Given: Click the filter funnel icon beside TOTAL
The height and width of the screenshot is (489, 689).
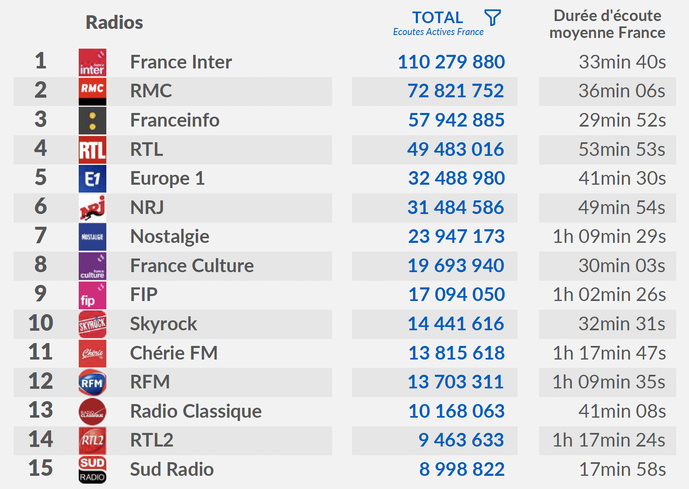Looking at the screenshot, I should click(492, 18).
